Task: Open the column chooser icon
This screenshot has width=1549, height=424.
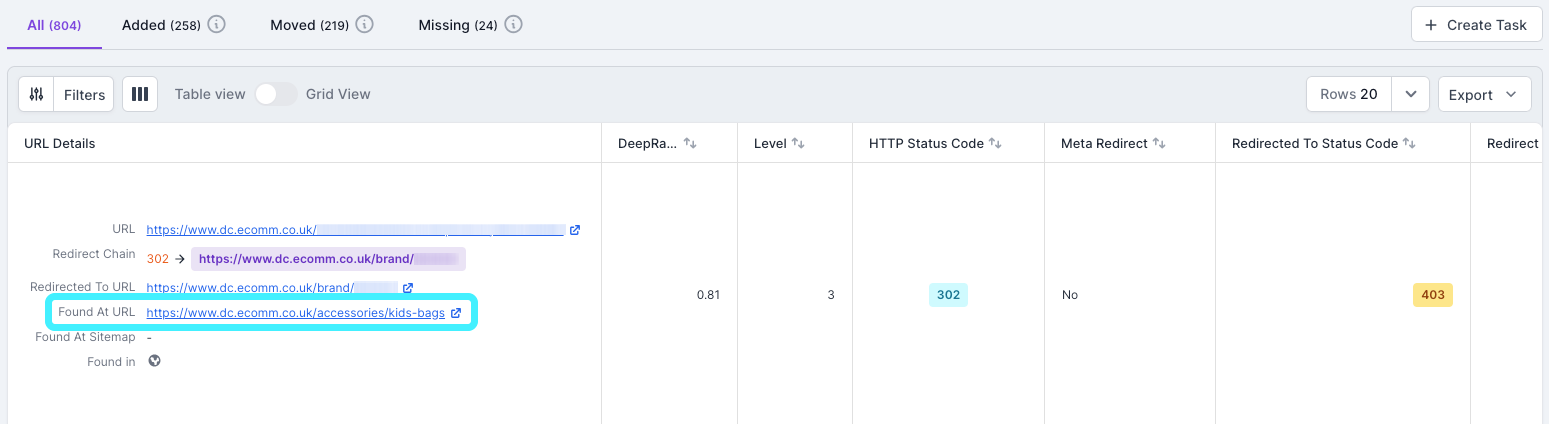Action: pyautogui.click(x=140, y=95)
